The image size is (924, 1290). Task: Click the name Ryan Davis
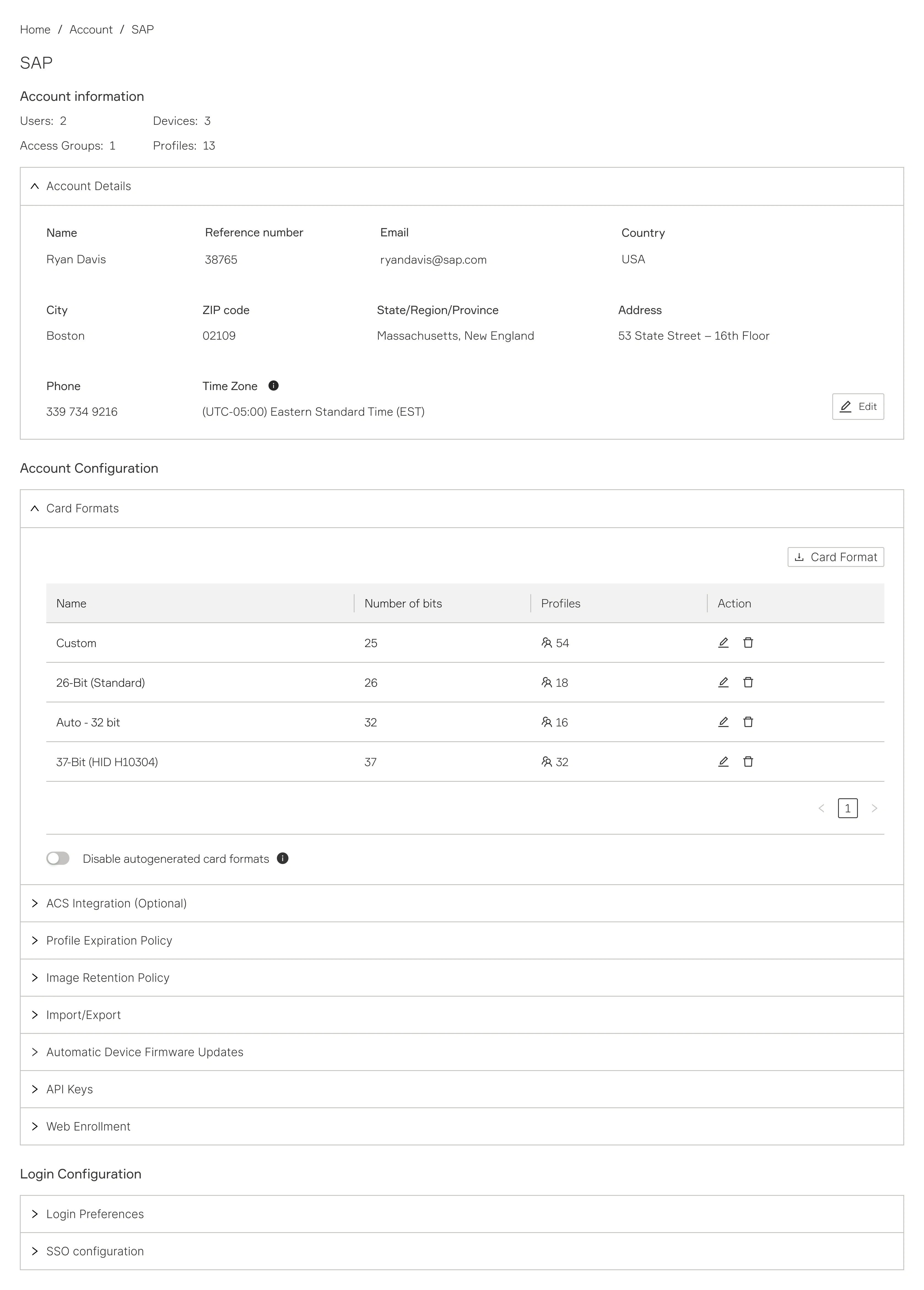tap(76, 259)
